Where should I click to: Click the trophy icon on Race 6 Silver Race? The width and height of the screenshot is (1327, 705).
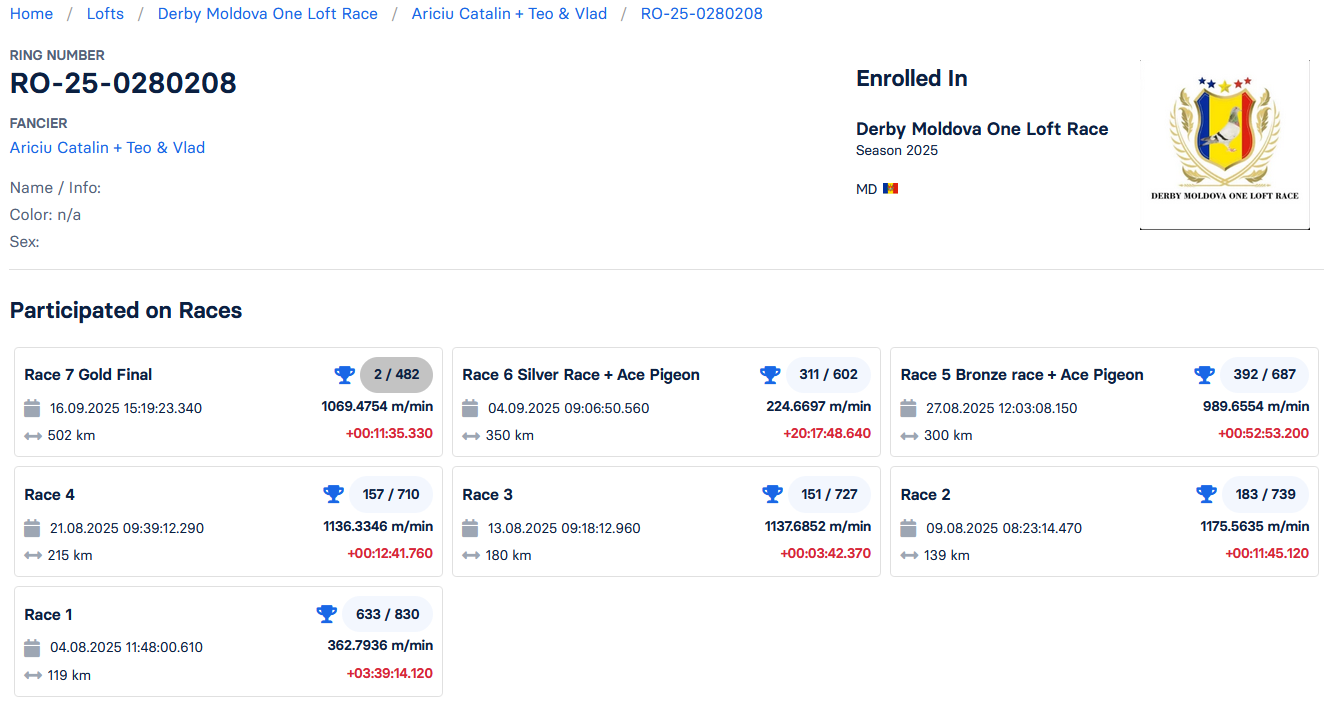pyautogui.click(x=770, y=375)
